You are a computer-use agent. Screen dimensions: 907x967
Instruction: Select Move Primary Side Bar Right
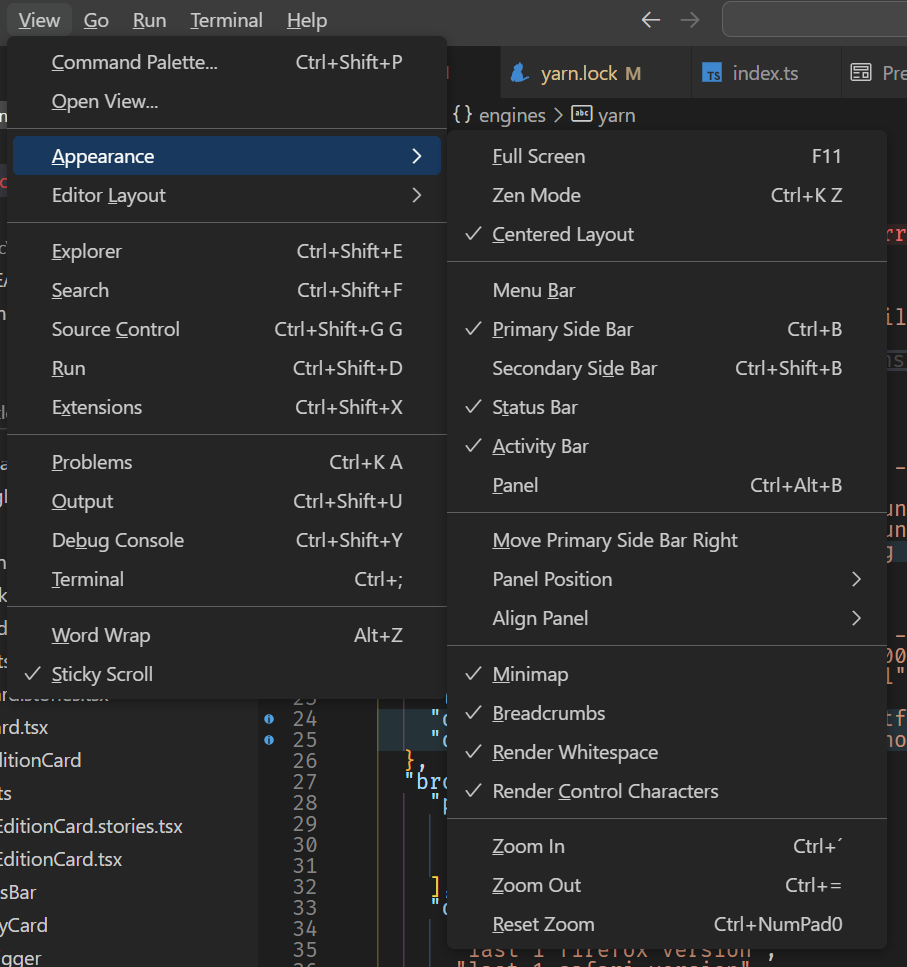615,540
